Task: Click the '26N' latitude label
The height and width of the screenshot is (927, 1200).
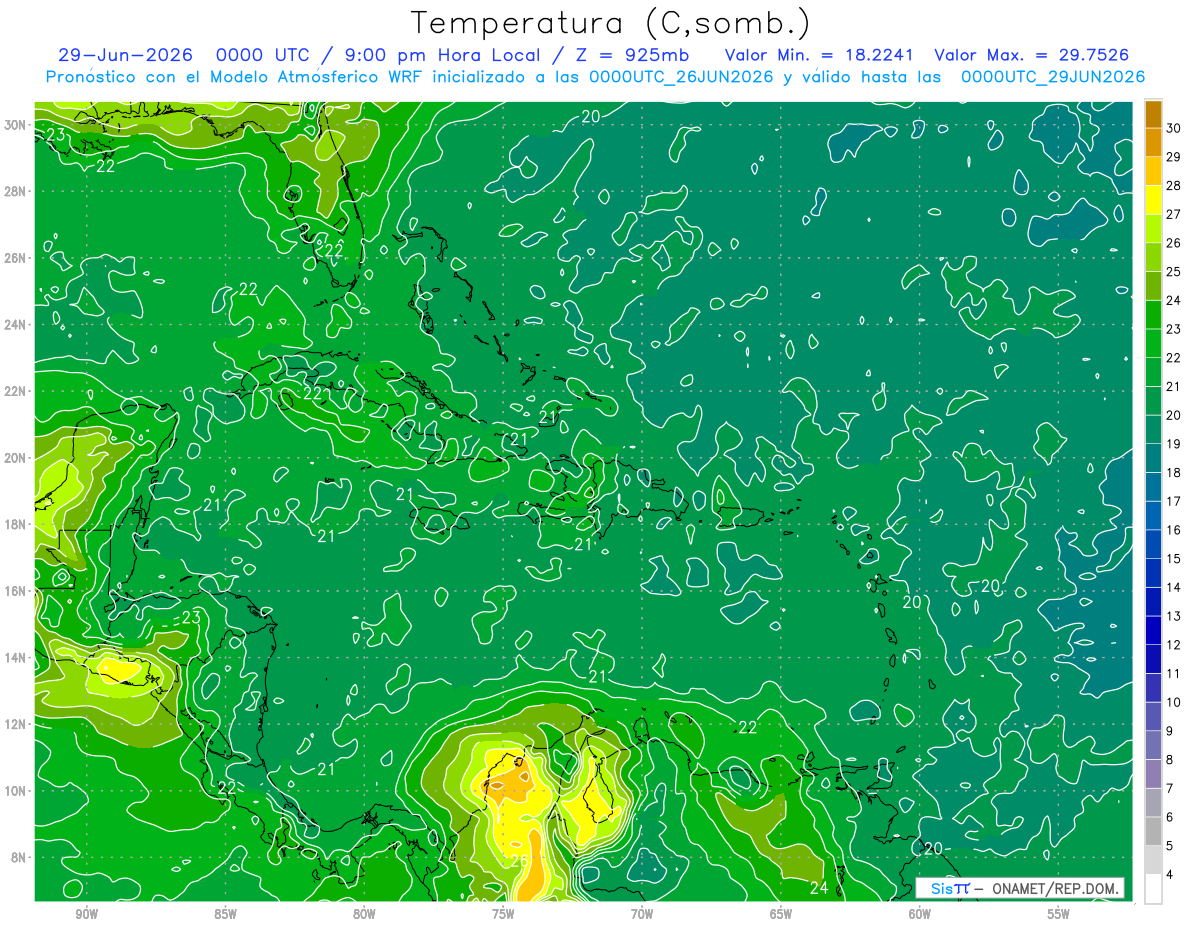Action: pos(14,258)
